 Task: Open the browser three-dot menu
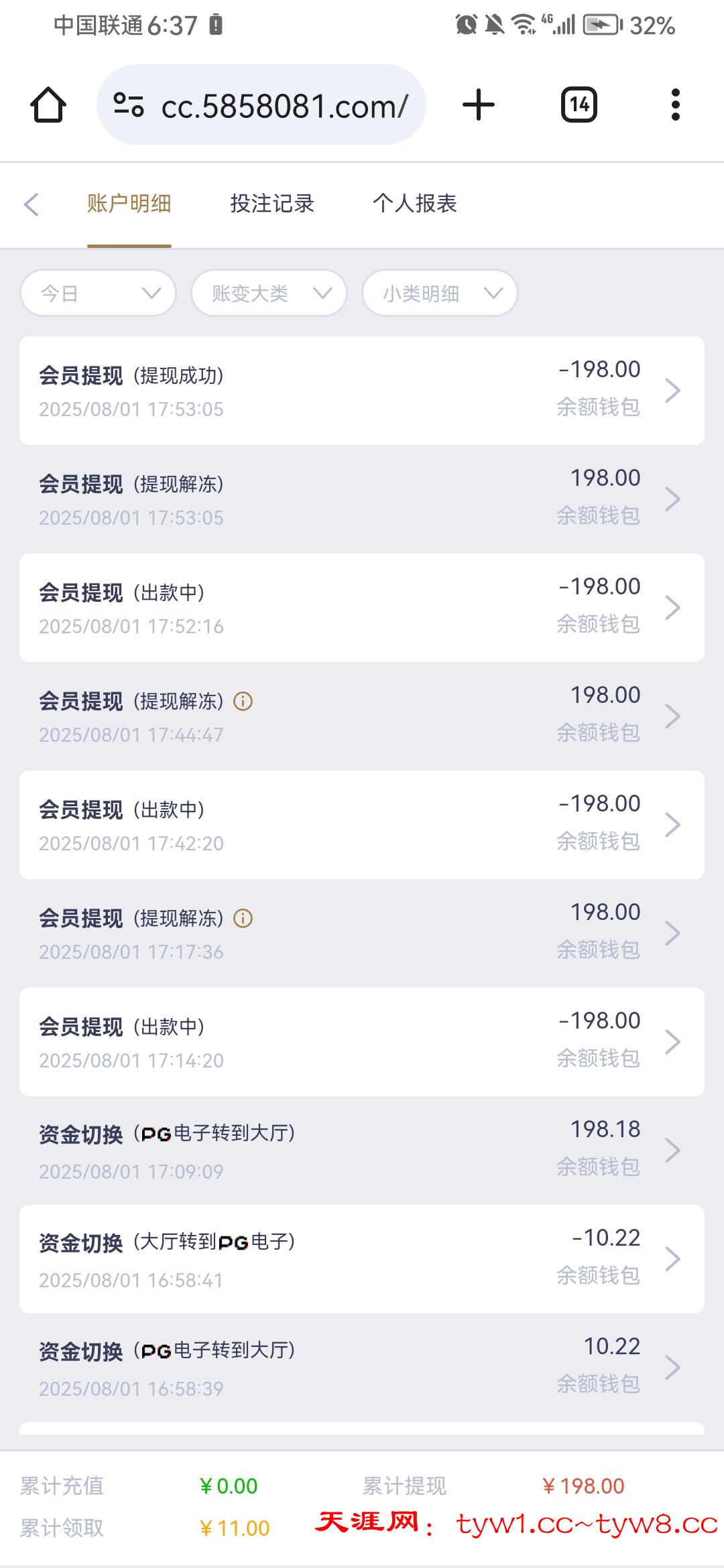[x=675, y=105]
